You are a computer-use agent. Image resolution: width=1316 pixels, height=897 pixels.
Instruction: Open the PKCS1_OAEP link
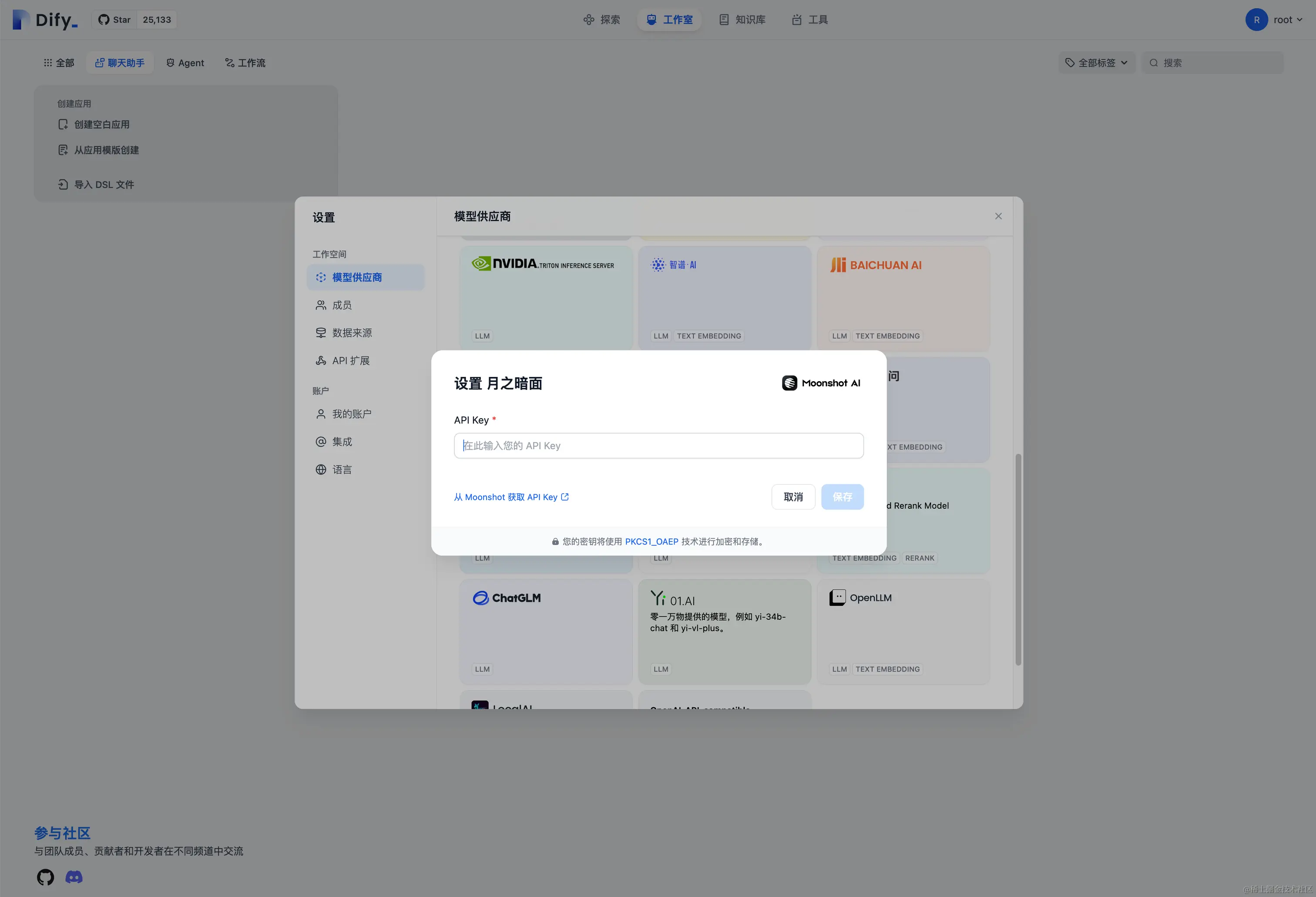coord(651,542)
